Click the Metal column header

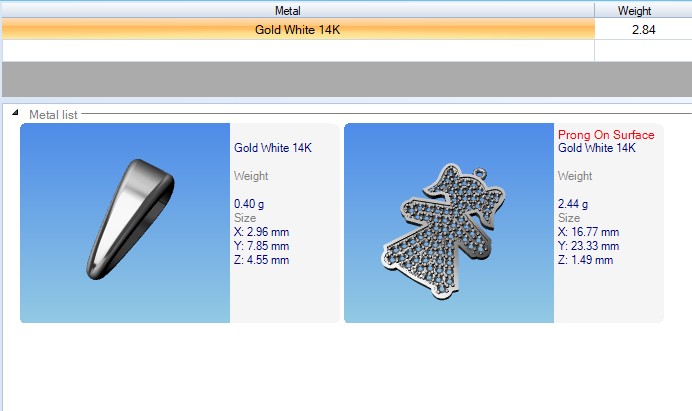[297, 9]
